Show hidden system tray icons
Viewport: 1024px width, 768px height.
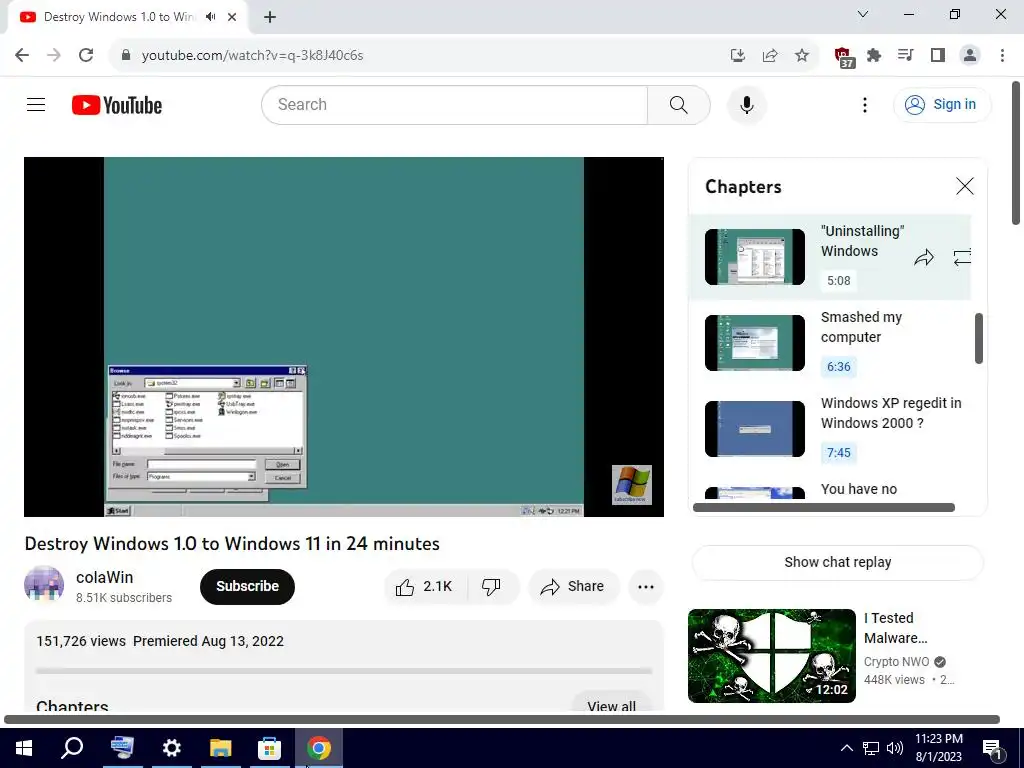point(846,748)
